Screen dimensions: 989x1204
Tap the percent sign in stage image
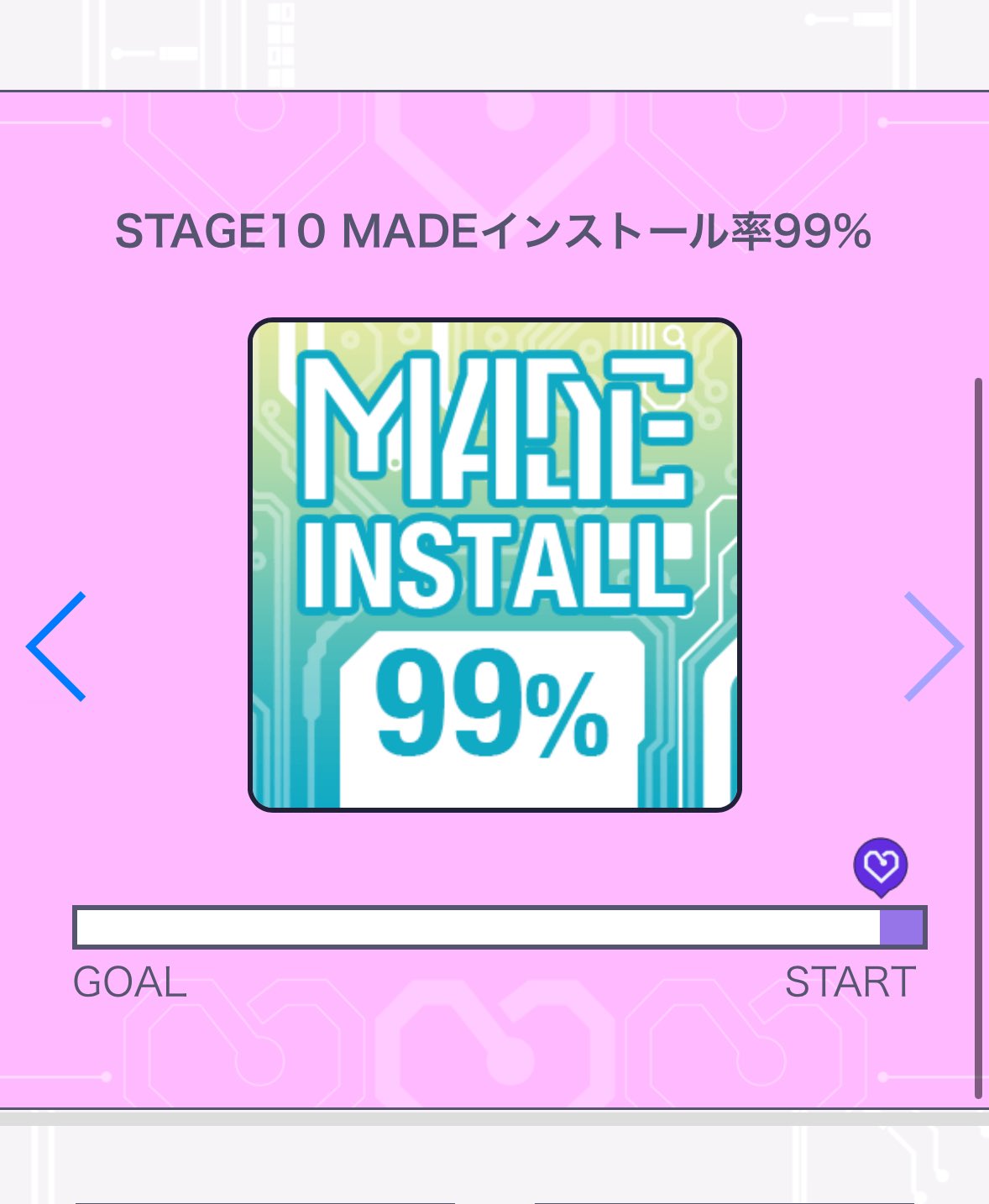click(x=568, y=718)
